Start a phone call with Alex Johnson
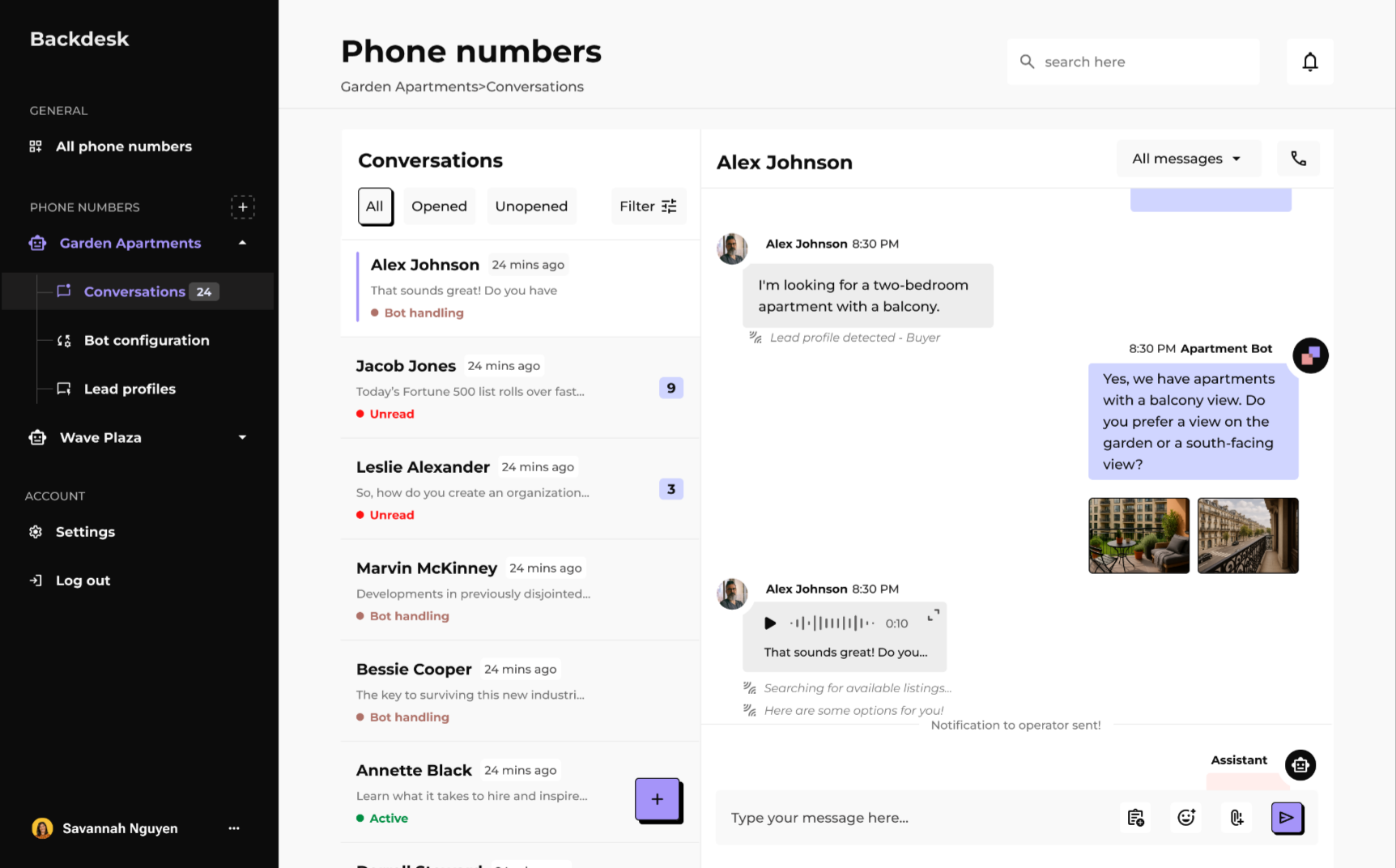 [x=1298, y=159]
